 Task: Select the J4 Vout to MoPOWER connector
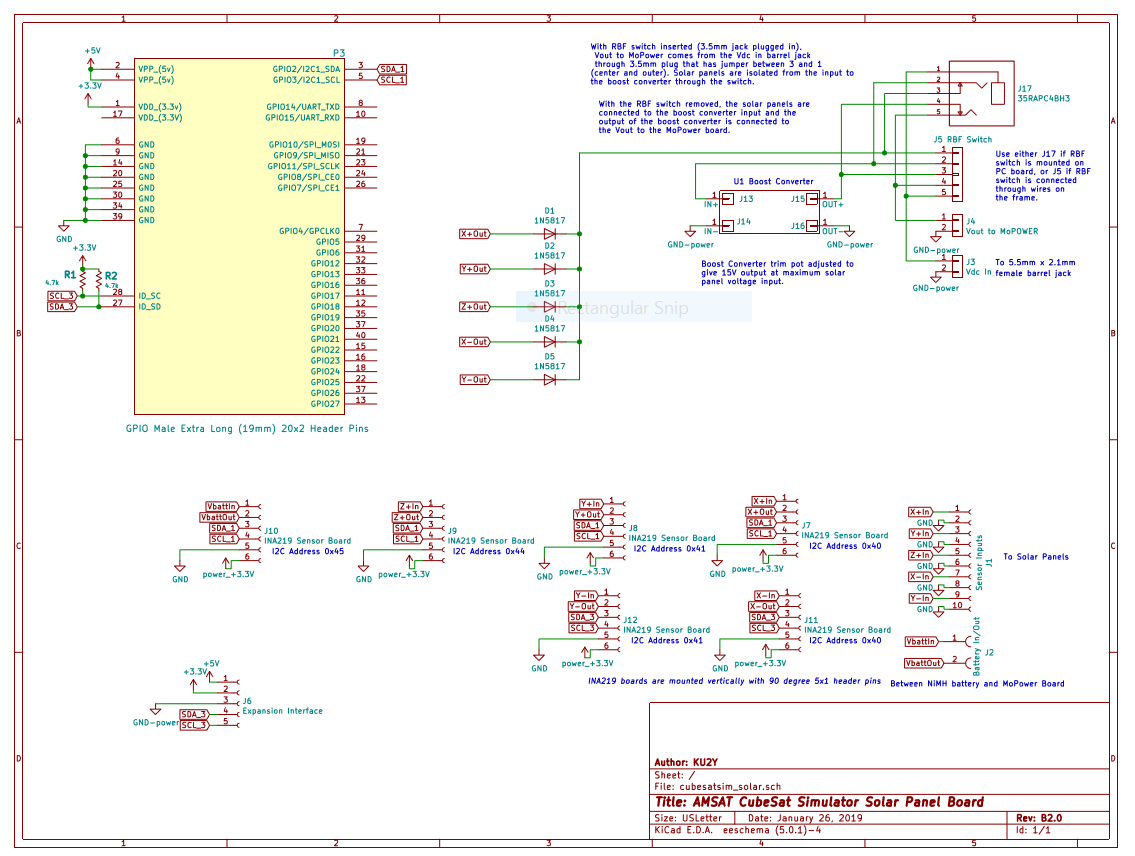(x=955, y=221)
